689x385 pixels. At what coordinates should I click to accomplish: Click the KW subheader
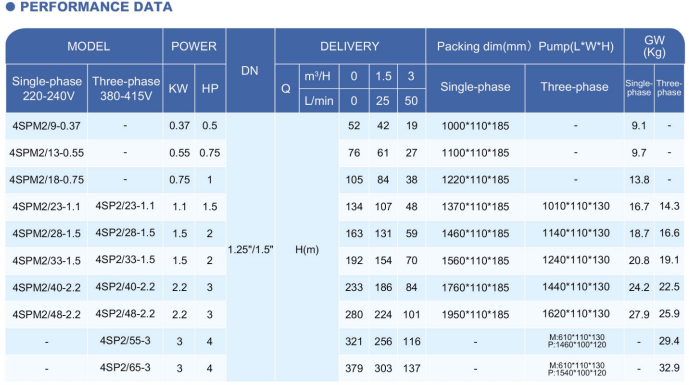tap(178, 89)
